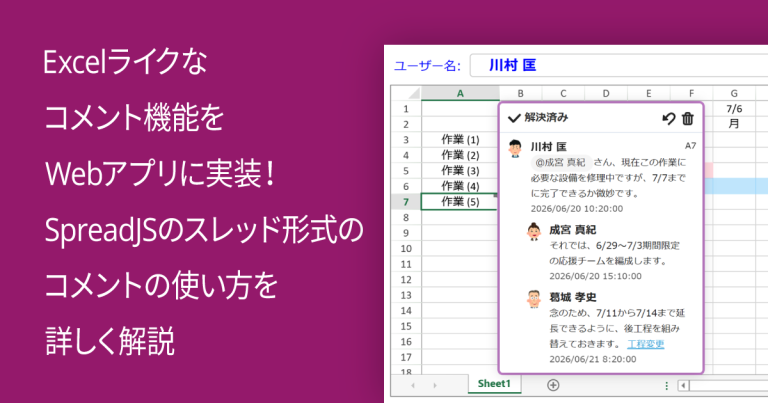The height and width of the screenshot is (403, 768).
Task: Open the Sheet1 tab
Action: 494,383
